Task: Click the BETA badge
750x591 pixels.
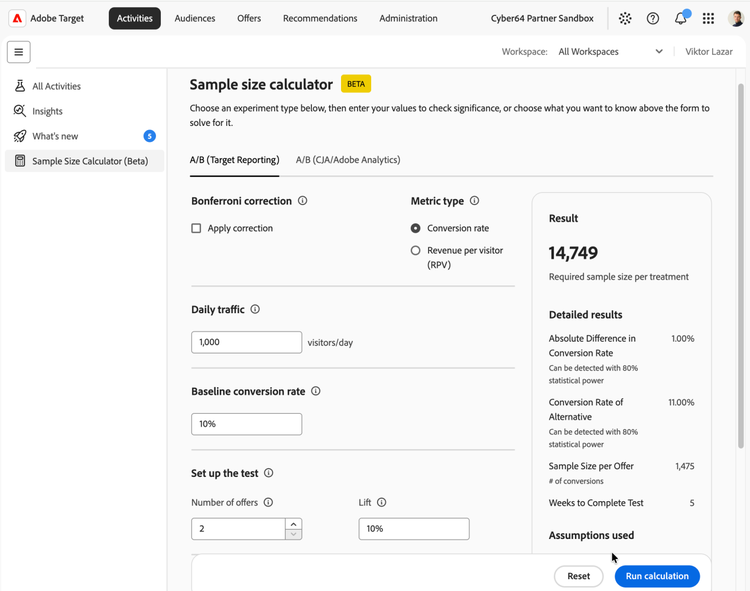Action: 356,84
